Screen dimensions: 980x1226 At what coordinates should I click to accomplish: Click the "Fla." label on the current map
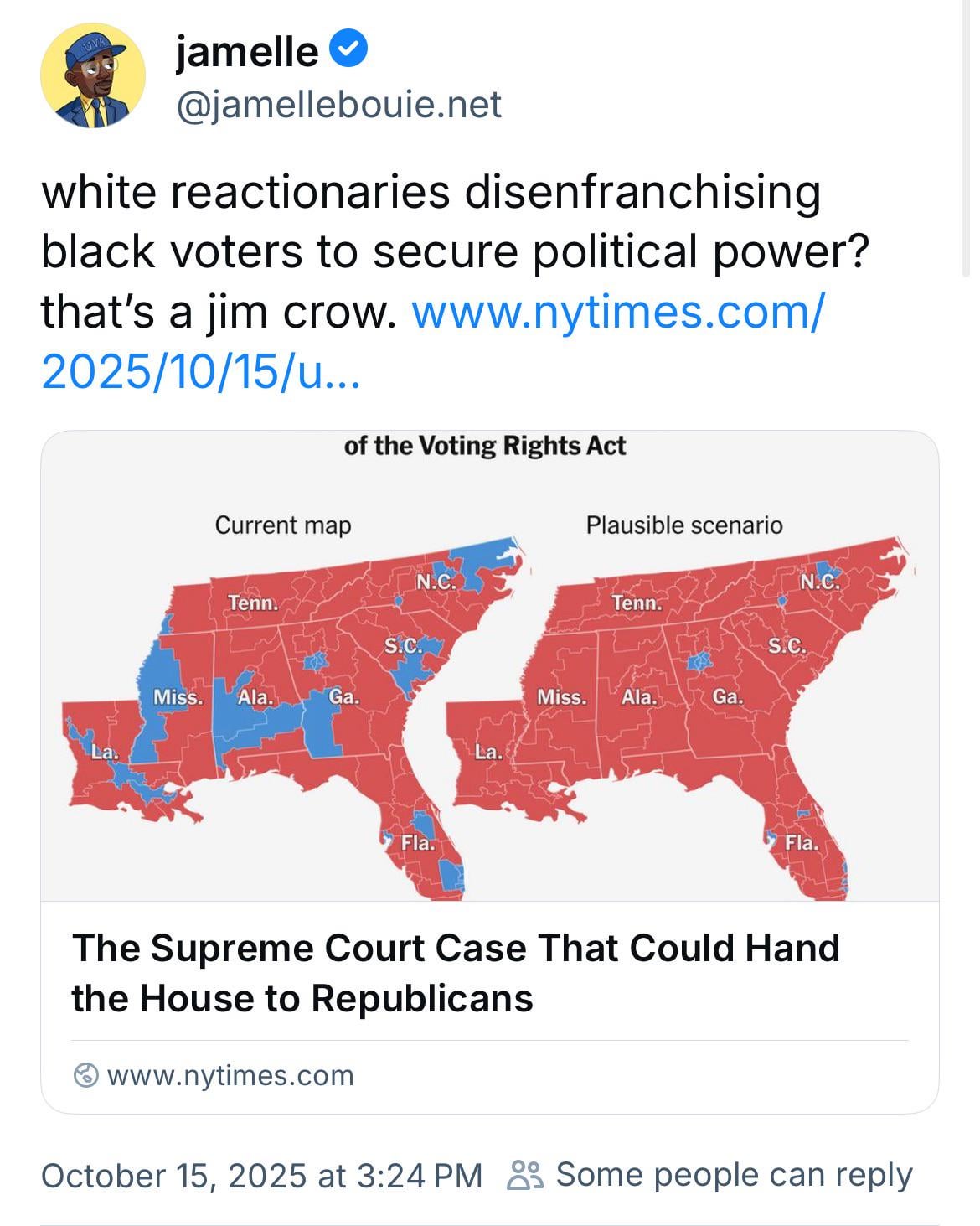coord(417,842)
